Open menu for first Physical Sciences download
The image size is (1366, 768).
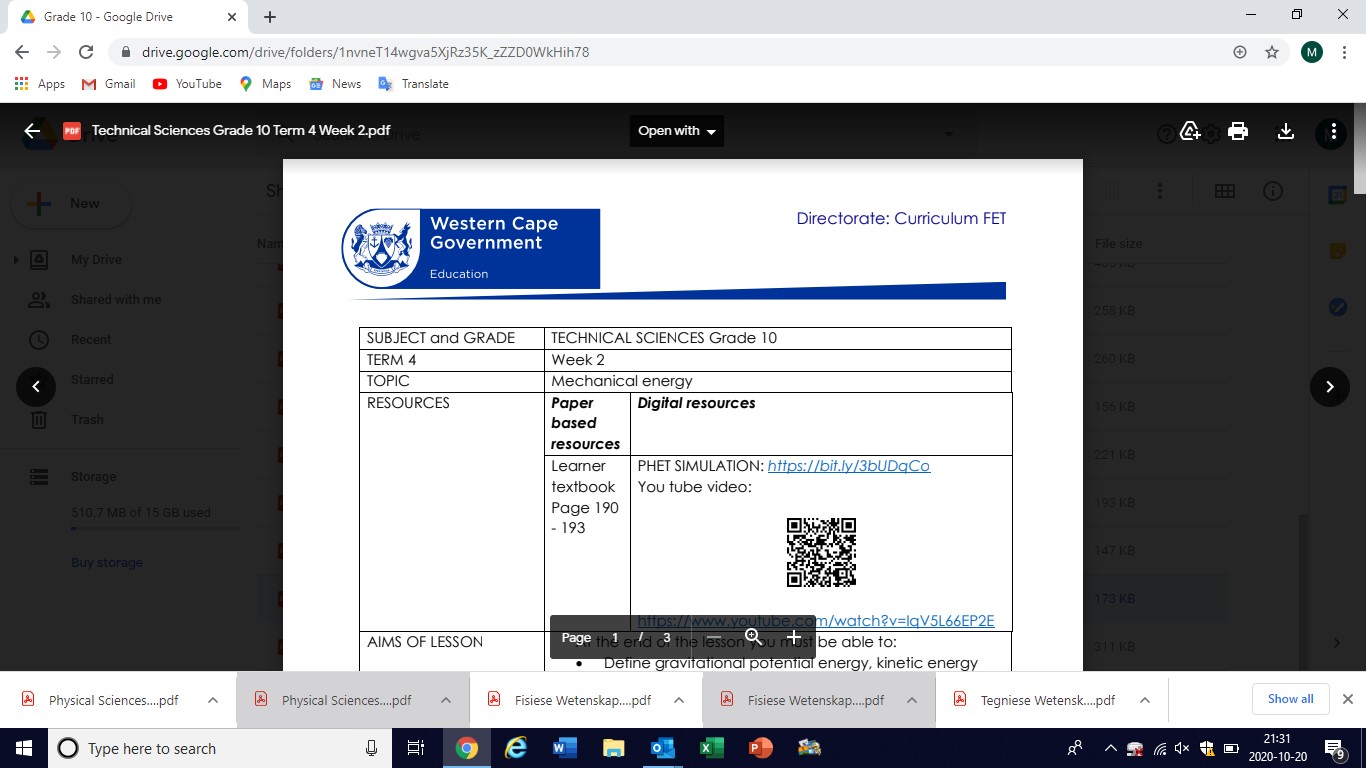(x=213, y=700)
